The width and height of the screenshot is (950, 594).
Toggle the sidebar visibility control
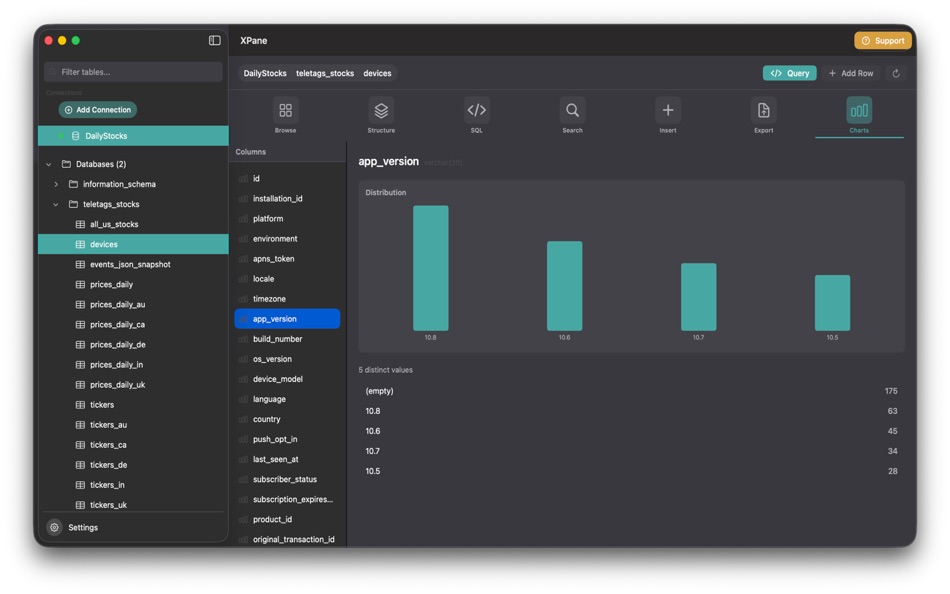pyautogui.click(x=214, y=39)
